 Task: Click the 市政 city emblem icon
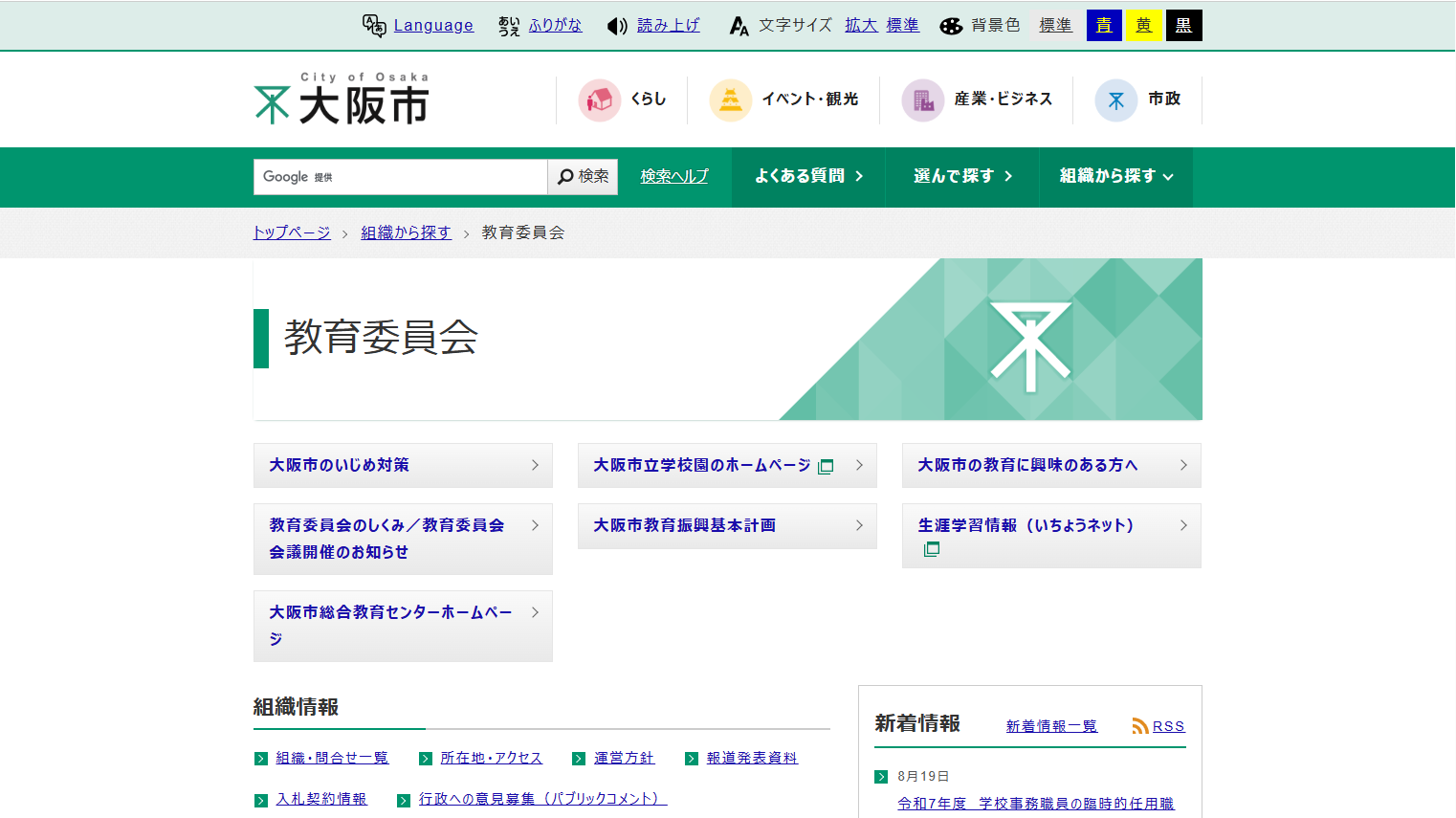[1116, 99]
